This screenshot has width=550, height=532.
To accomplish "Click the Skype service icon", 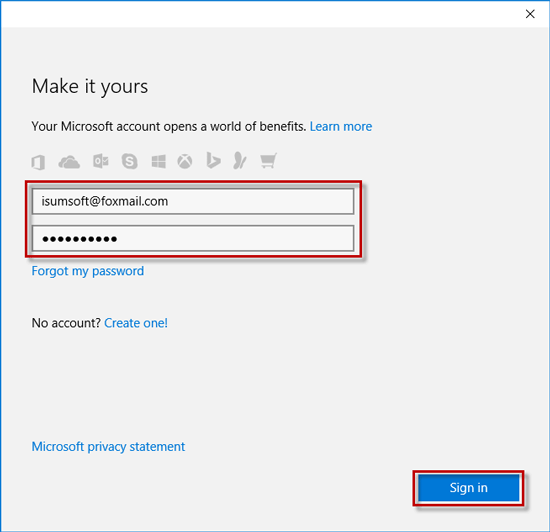I will [x=129, y=161].
